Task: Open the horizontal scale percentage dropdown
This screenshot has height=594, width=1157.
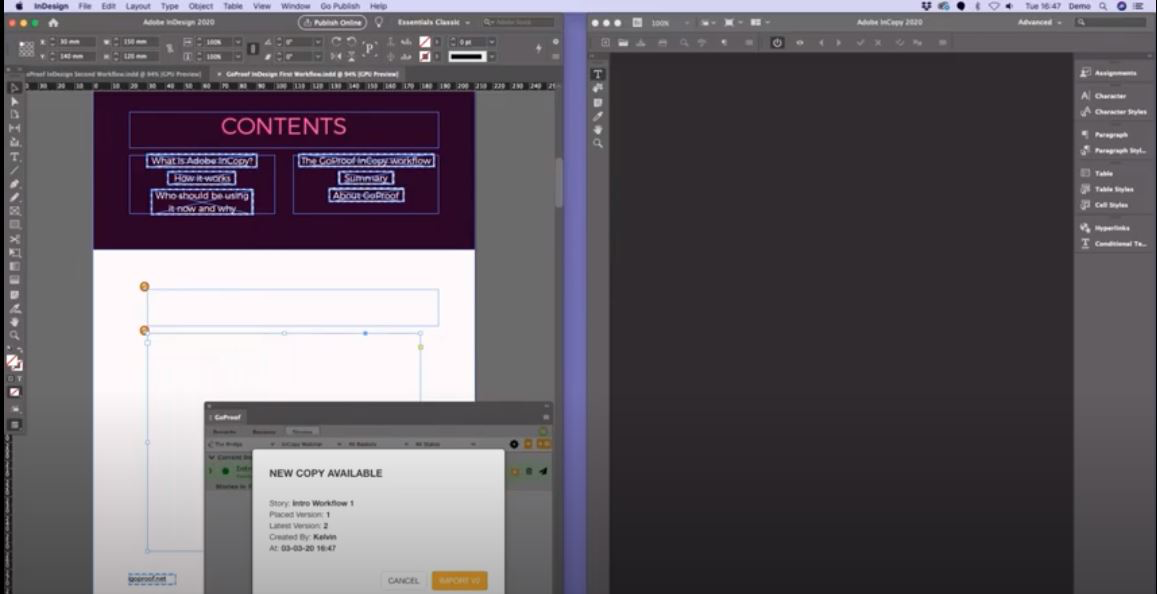Action: (238, 42)
